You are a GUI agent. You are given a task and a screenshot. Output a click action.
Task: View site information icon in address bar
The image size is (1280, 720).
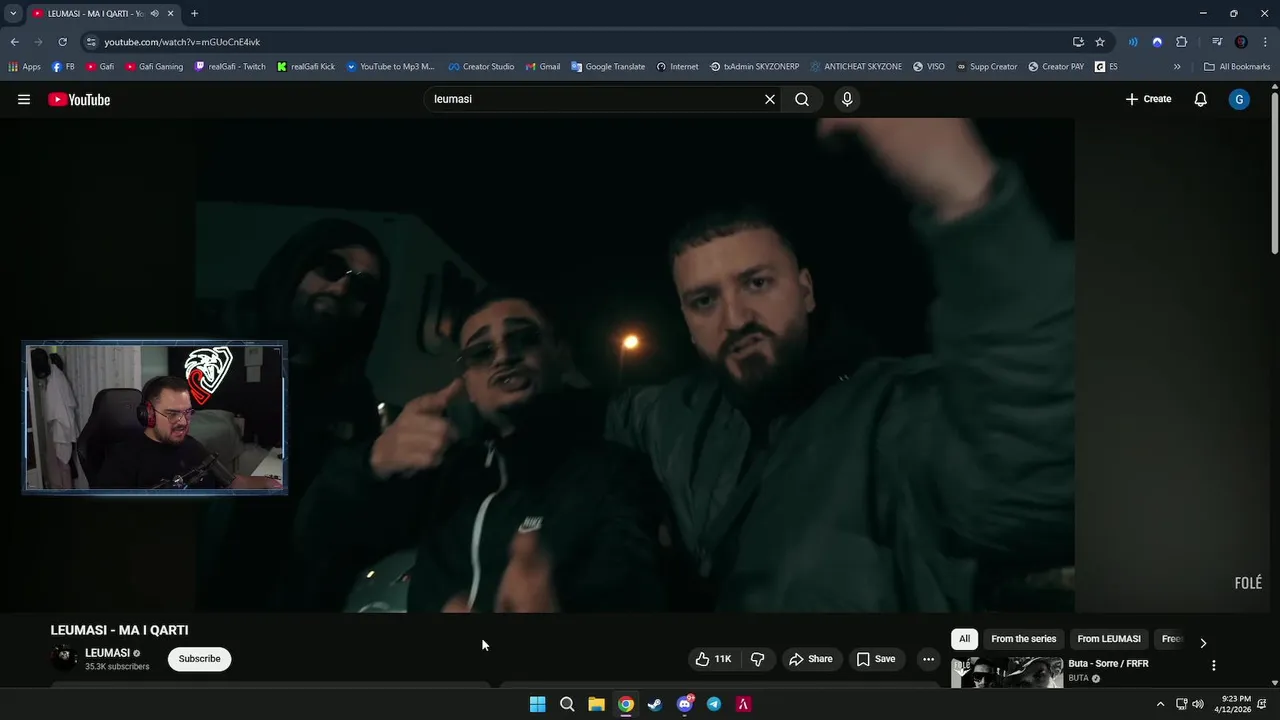[x=91, y=42]
